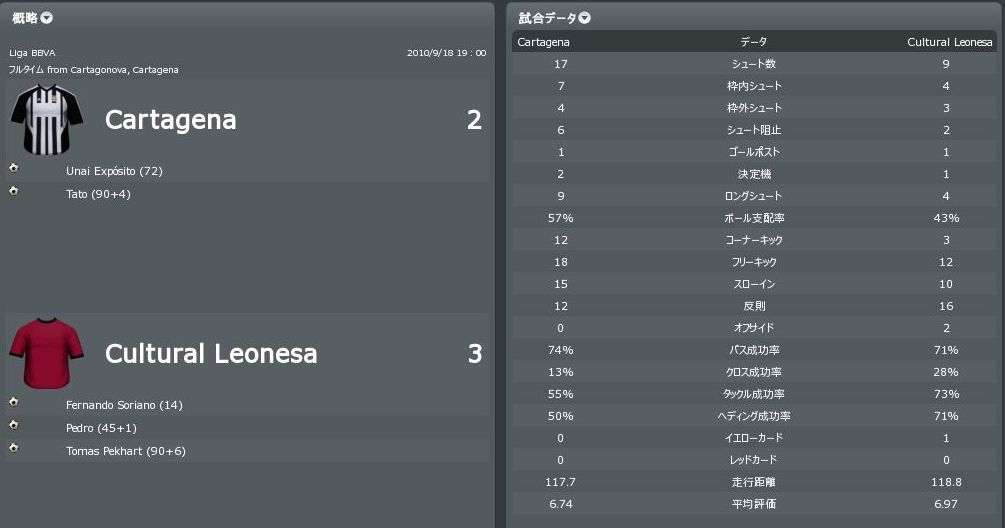Open the Cartagena team name link

(x=171, y=121)
